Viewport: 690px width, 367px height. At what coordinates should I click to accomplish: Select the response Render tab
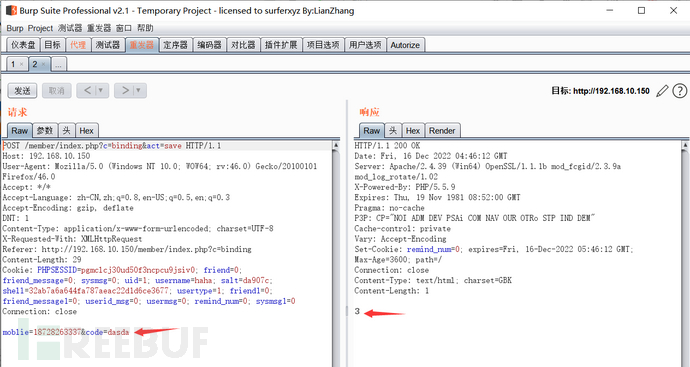click(x=442, y=130)
